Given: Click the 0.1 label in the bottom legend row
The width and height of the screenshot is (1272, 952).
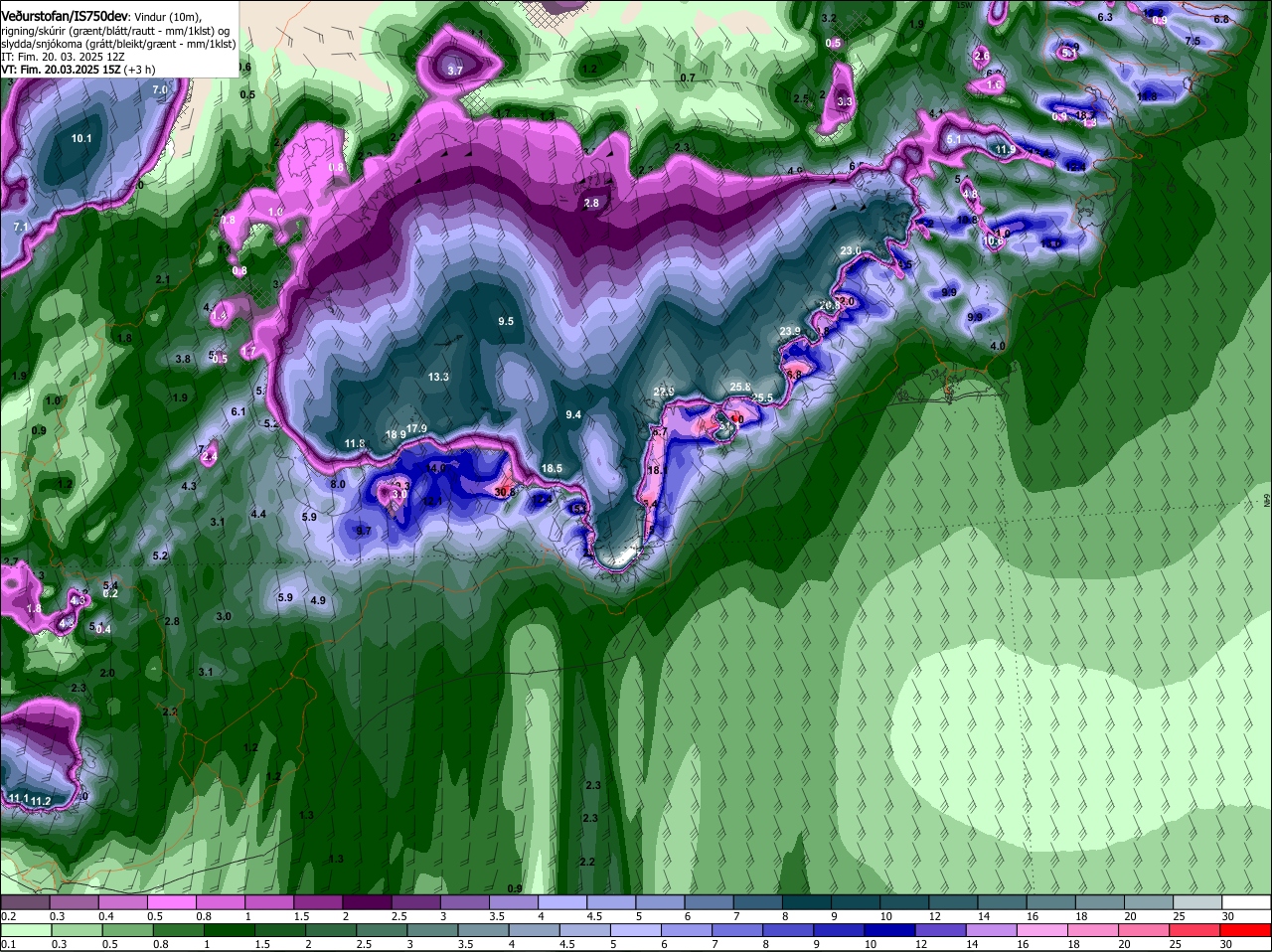Looking at the screenshot, I should tap(9, 944).
